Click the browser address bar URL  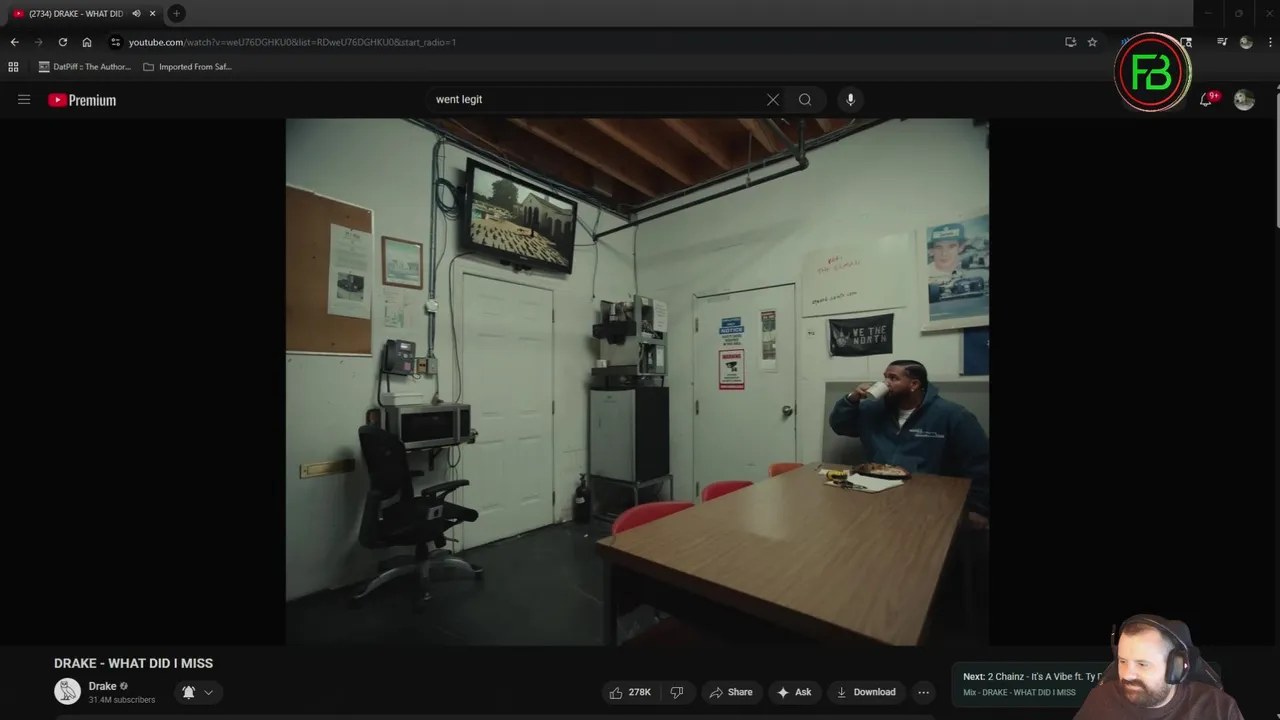point(292,42)
